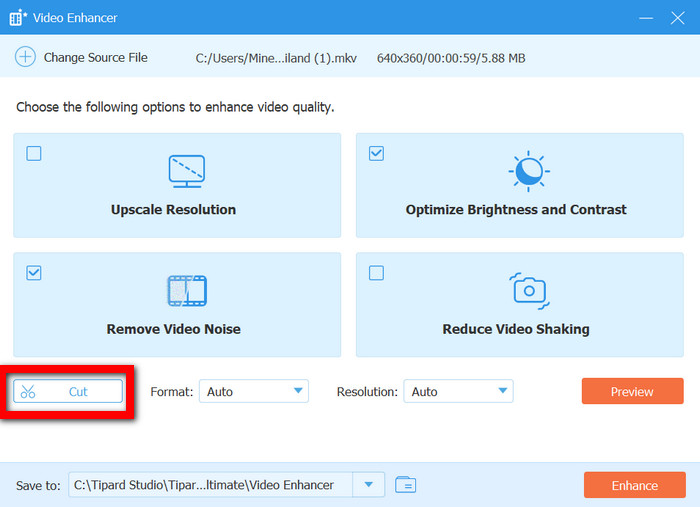Enable the Upscale Resolution checkbox
Image resolution: width=700 pixels, height=507 pixels.
point(34,153)
